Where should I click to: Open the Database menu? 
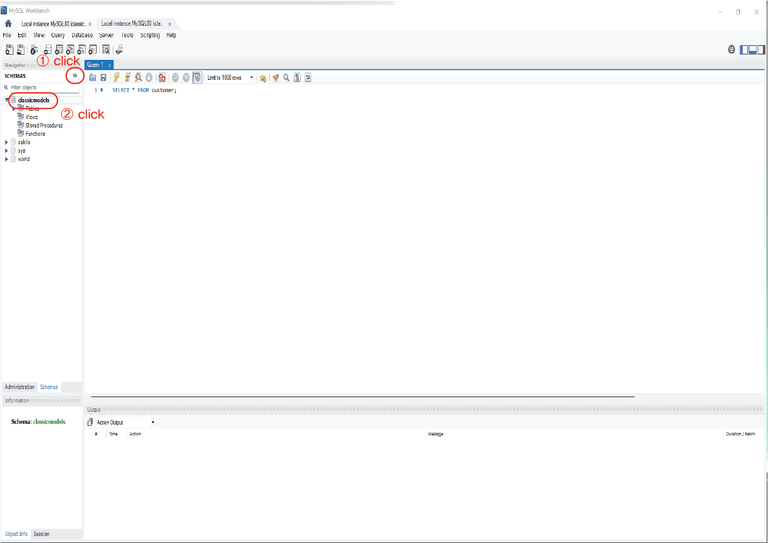coord(82,35)
